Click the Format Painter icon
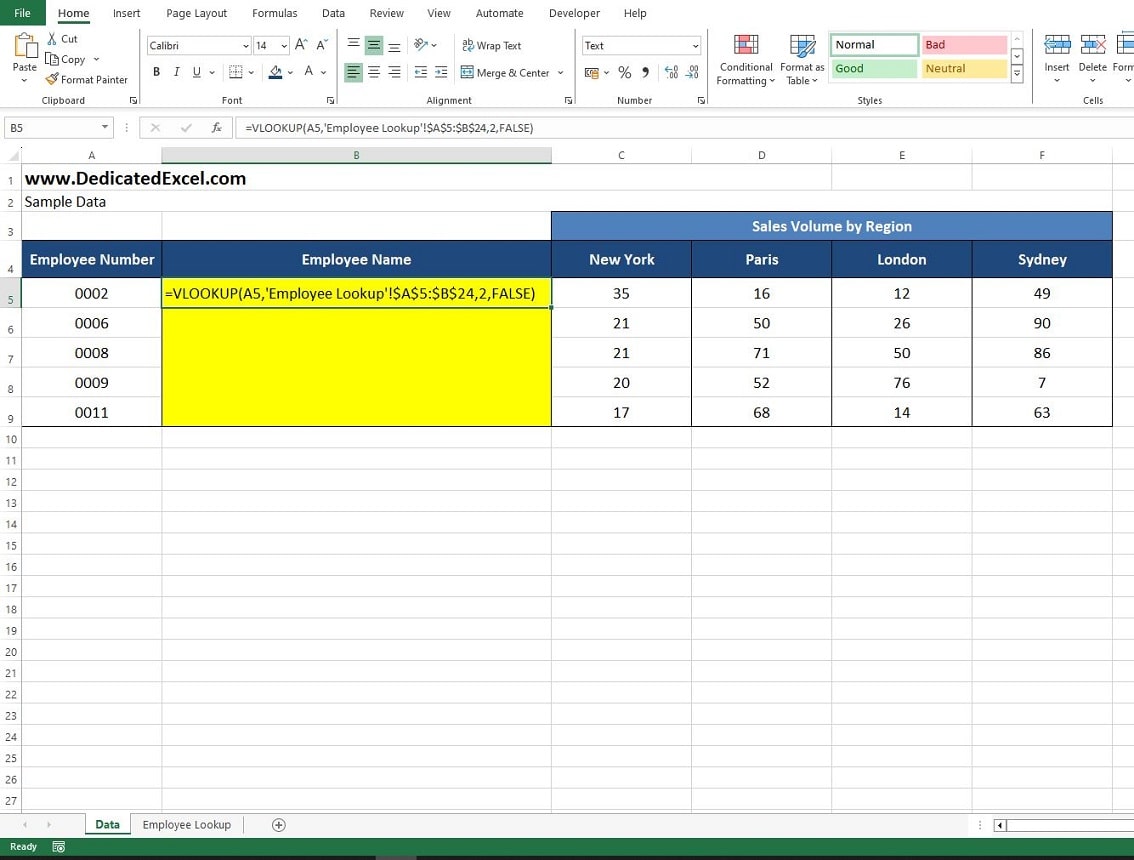Viewport: 1134px width, 860px height. click(x=86, y=80)
